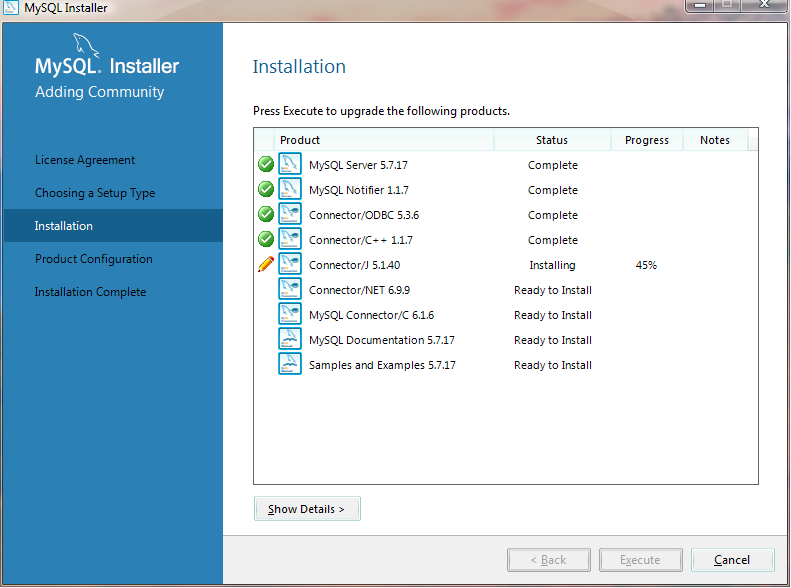The image size is (791, 588).
Task: Click the Execute button
Action: coord(641,560)
